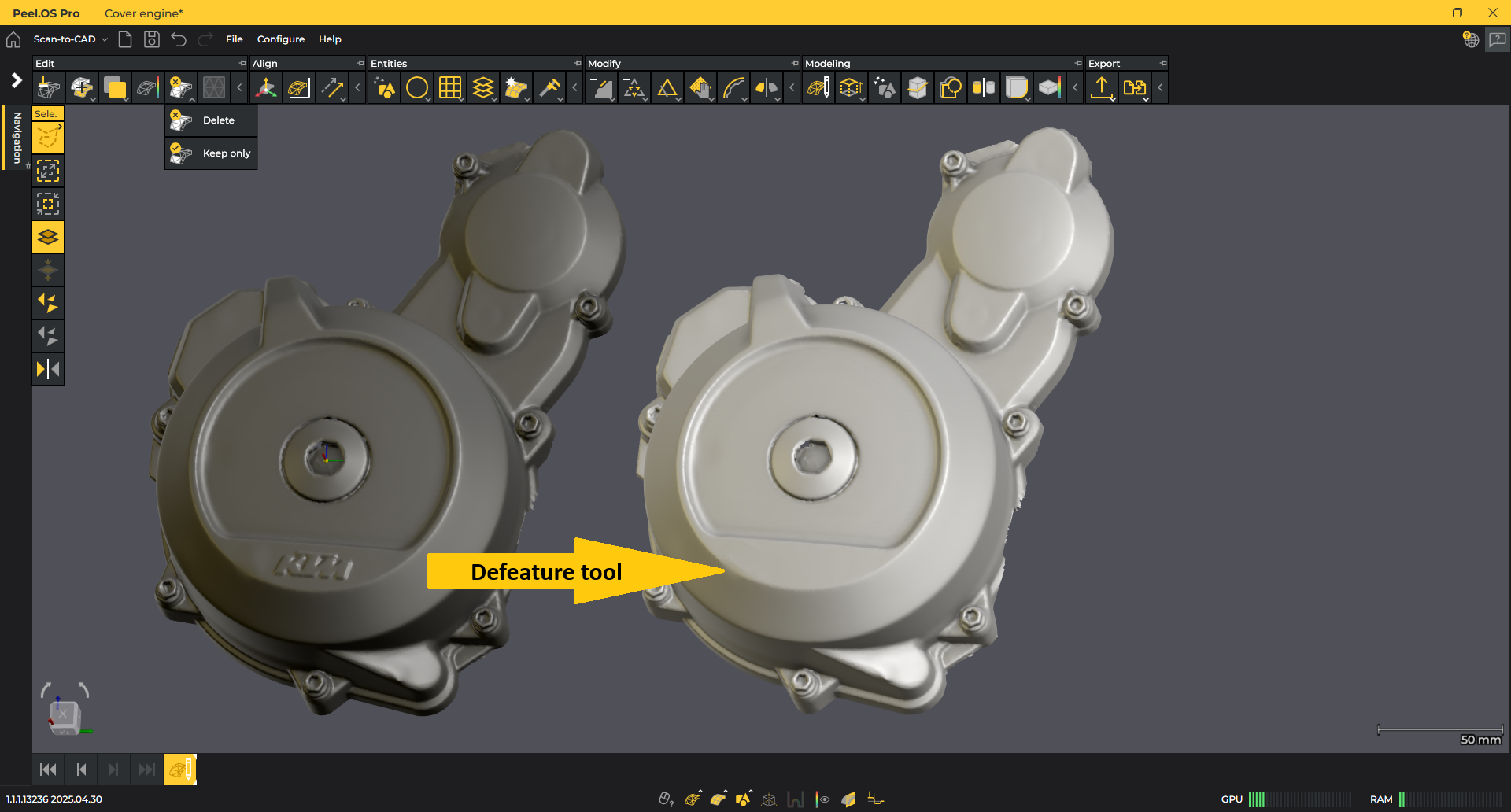Image resolution: width=1511 pixels, height=812 pixels.
Task: Collapse the Edit toolbar group chevron
Action: point(239,88)
